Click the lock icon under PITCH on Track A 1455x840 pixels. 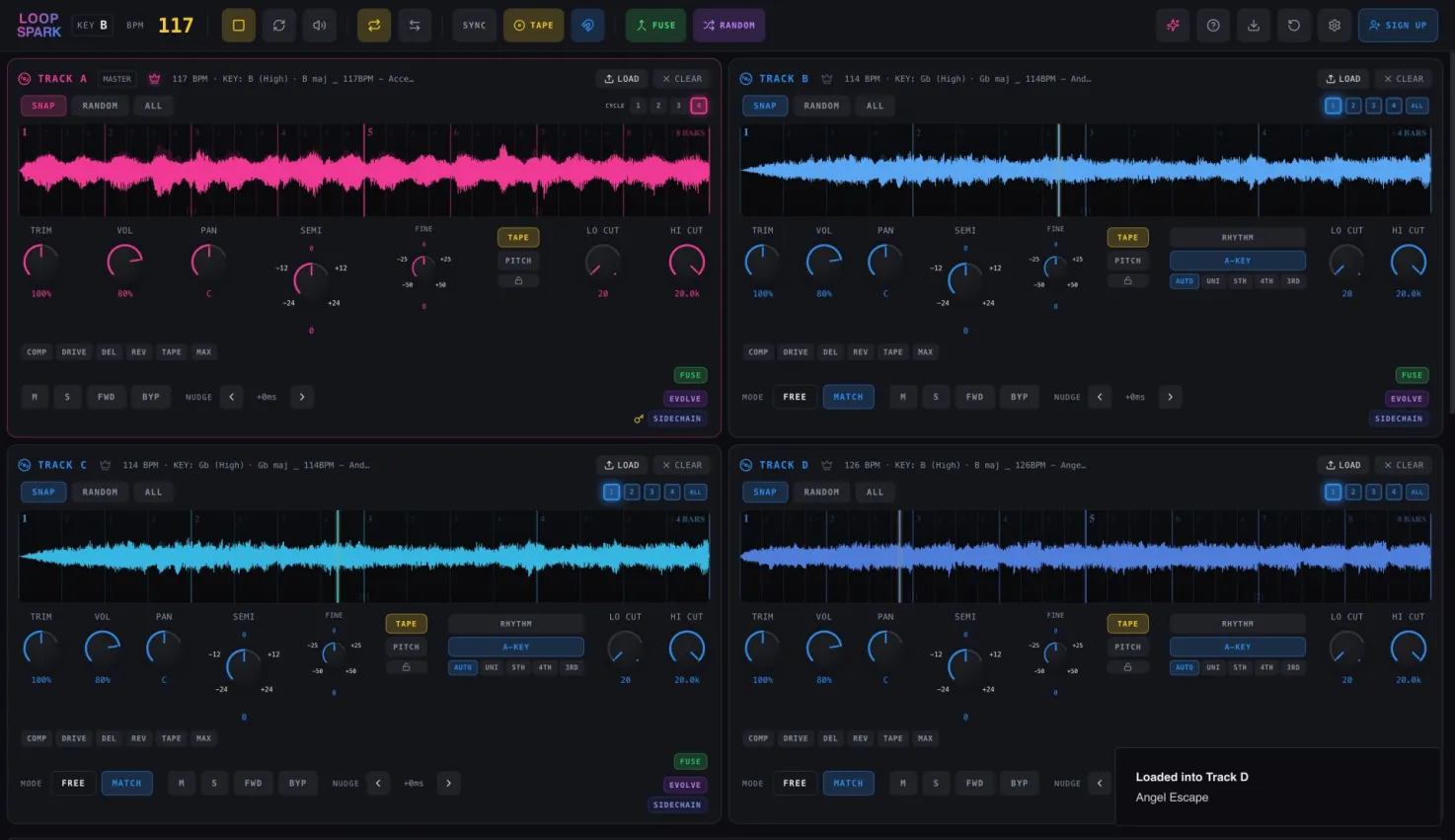(518, 281)
